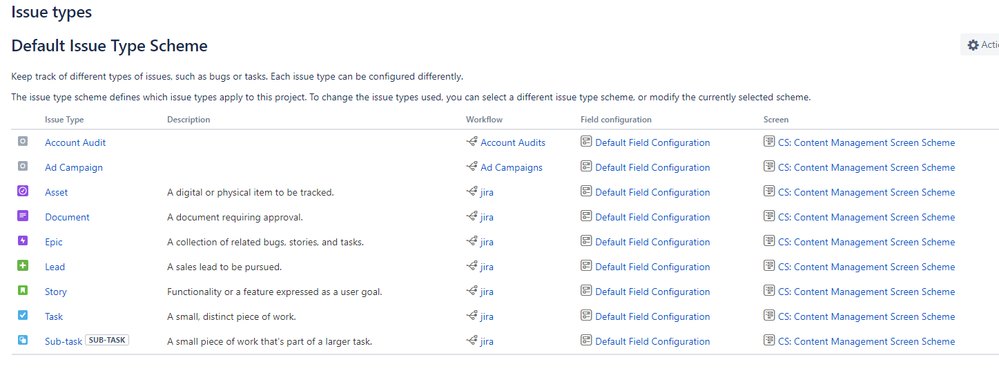Viewport: 999px width, 376px height.
Task: Click the 'A small, distinct piece of work.' description
Action: pyautogui.click(x=232, y=317)
